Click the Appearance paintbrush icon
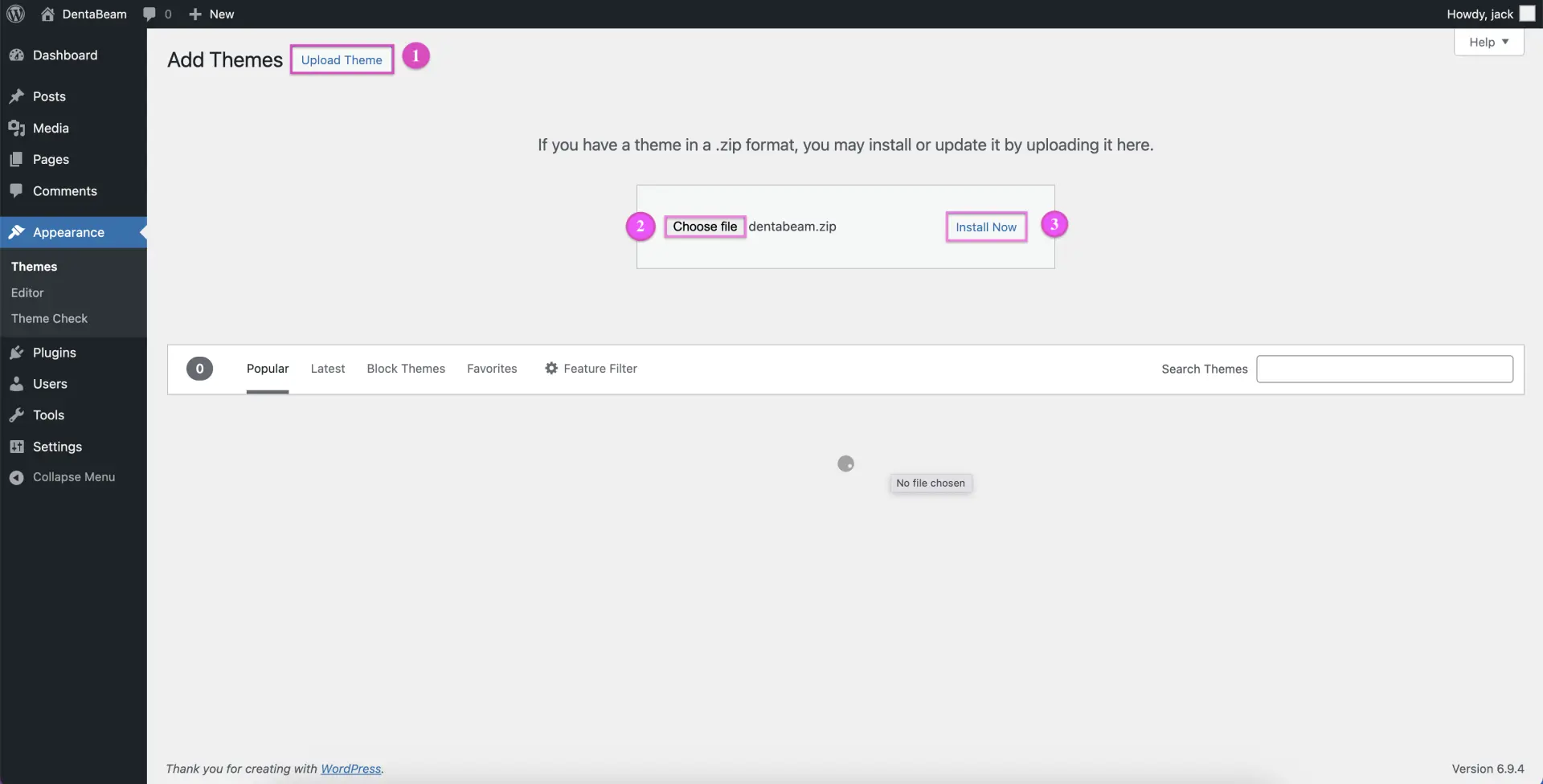Screen dimensions: 1543x784 pos(16,232)
